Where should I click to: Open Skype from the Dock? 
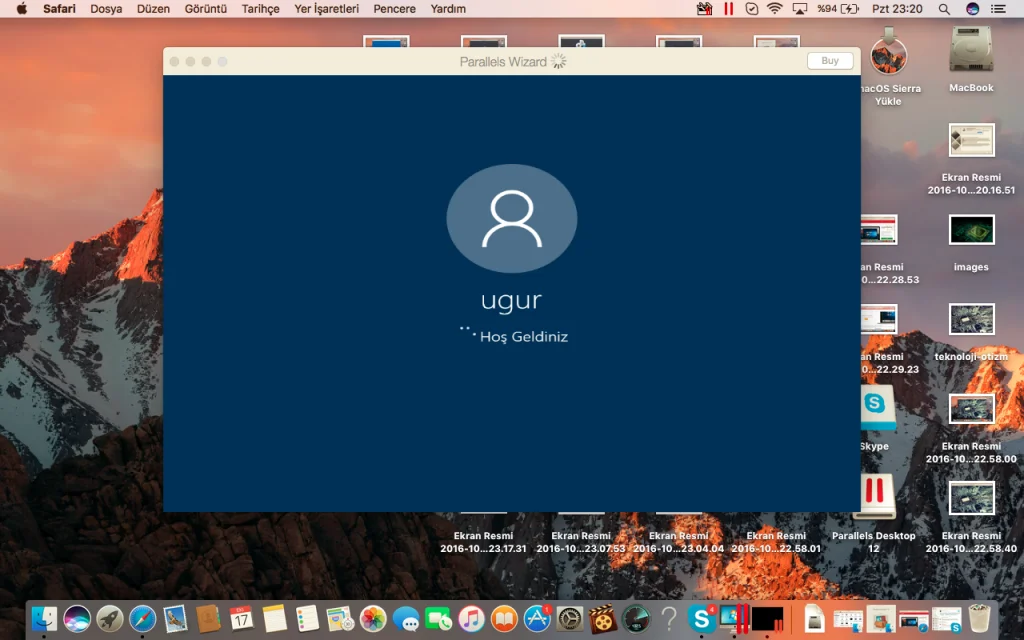click(x=701, y=619)
